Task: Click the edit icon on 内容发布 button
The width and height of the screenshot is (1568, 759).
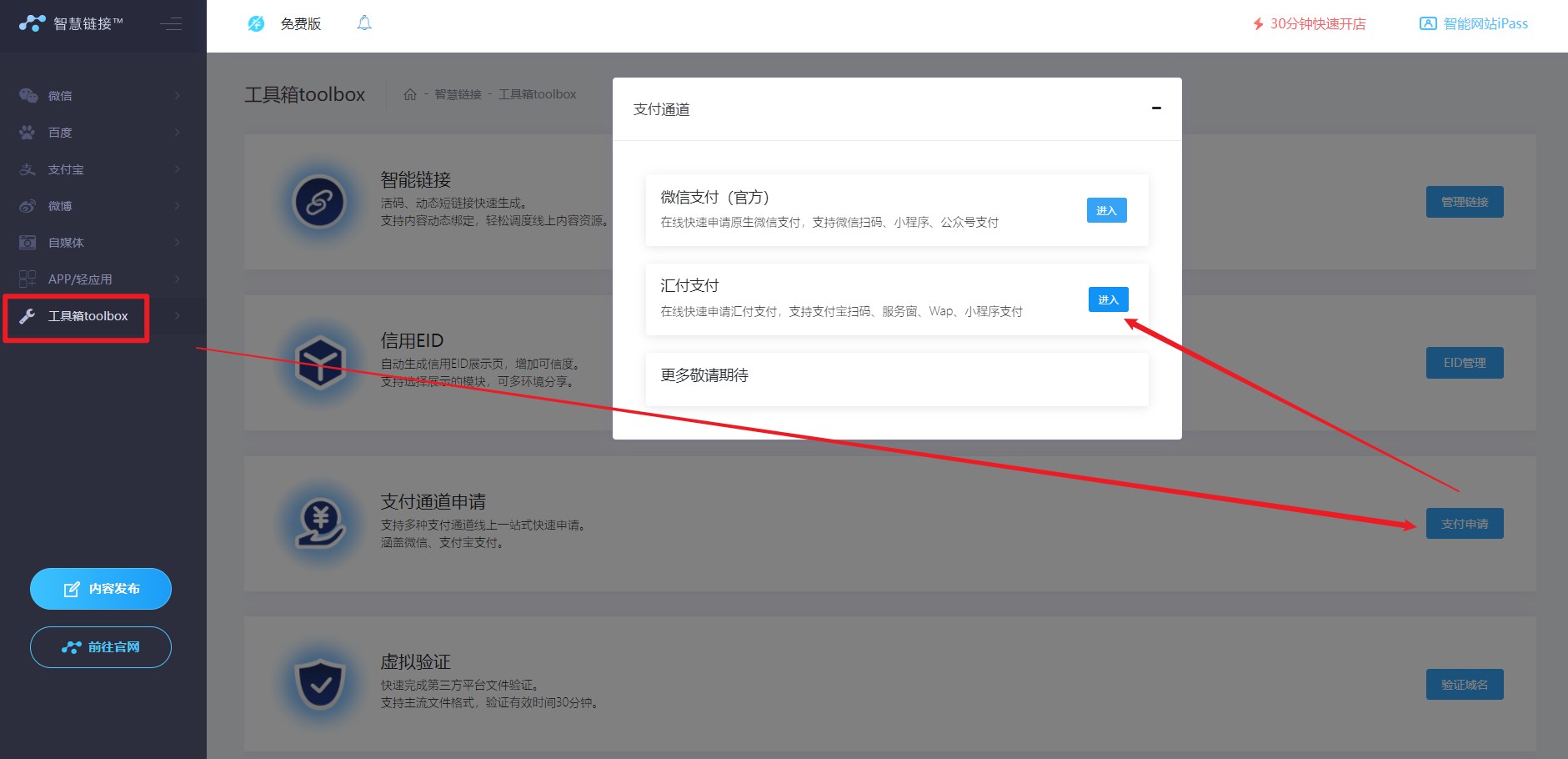Action: (x=72, y=589)
